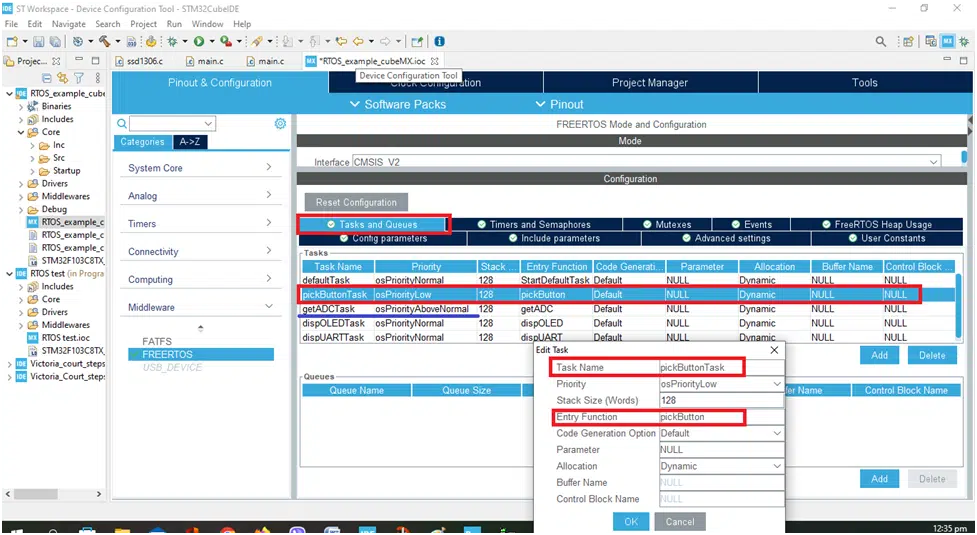Switch to the Device Configuration Tool MX perspective
This screenshot has width=977, height=535.
click(948, 41)
